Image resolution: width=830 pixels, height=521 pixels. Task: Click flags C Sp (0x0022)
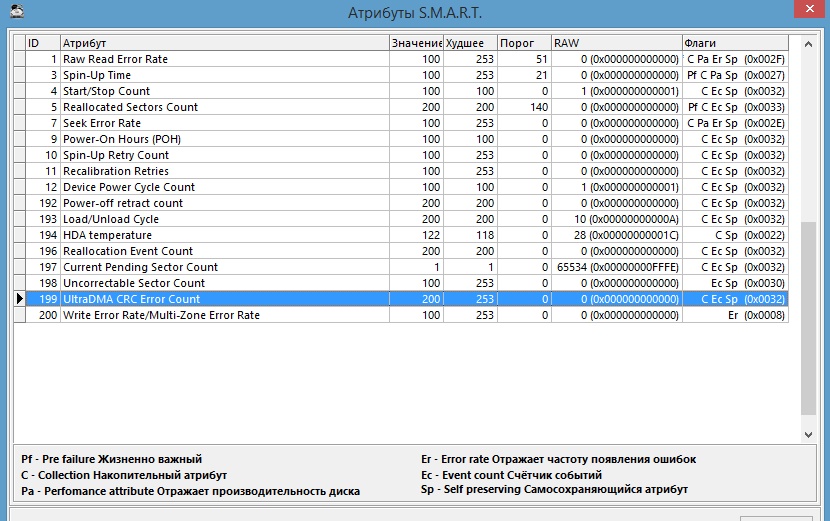(750, 235)
